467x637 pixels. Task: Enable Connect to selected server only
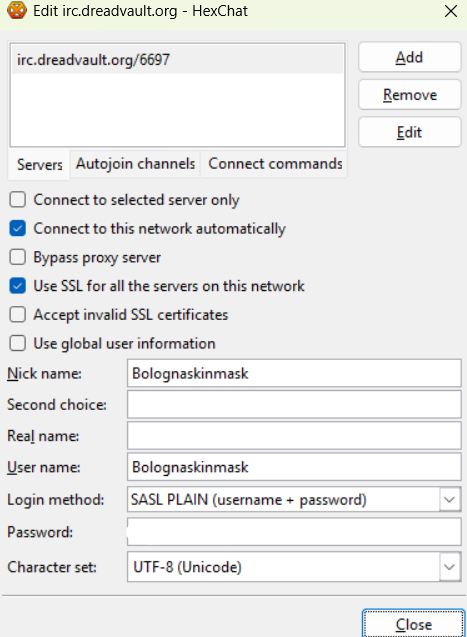coord(17,200)
